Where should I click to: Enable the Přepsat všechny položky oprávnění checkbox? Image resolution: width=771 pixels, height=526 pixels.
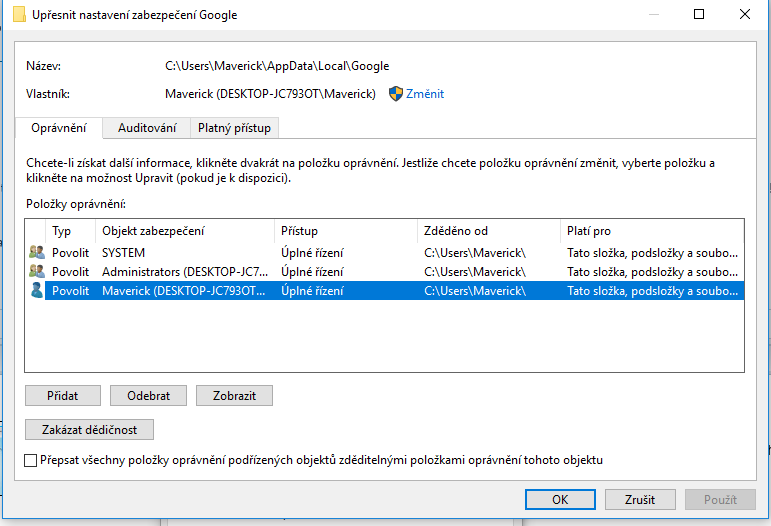(x=31, y=460)
